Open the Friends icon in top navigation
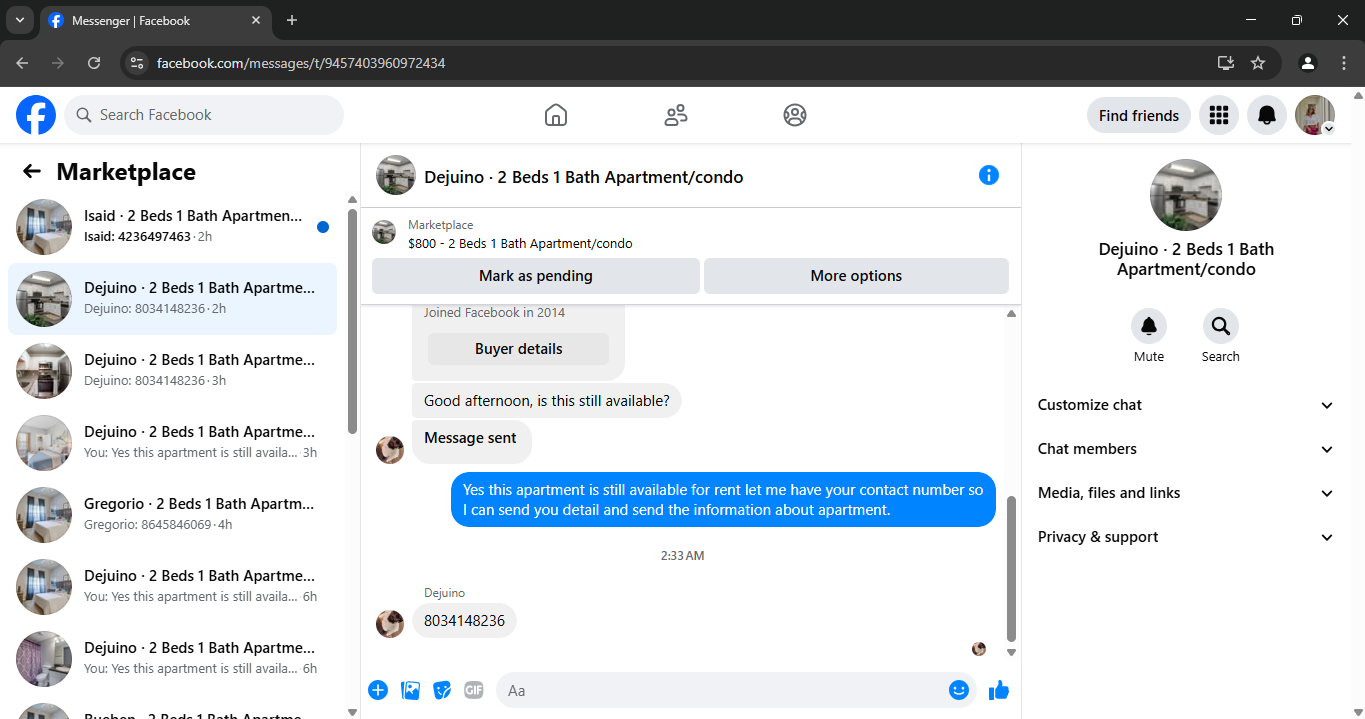1365x719 pixels. click(676, 115)
